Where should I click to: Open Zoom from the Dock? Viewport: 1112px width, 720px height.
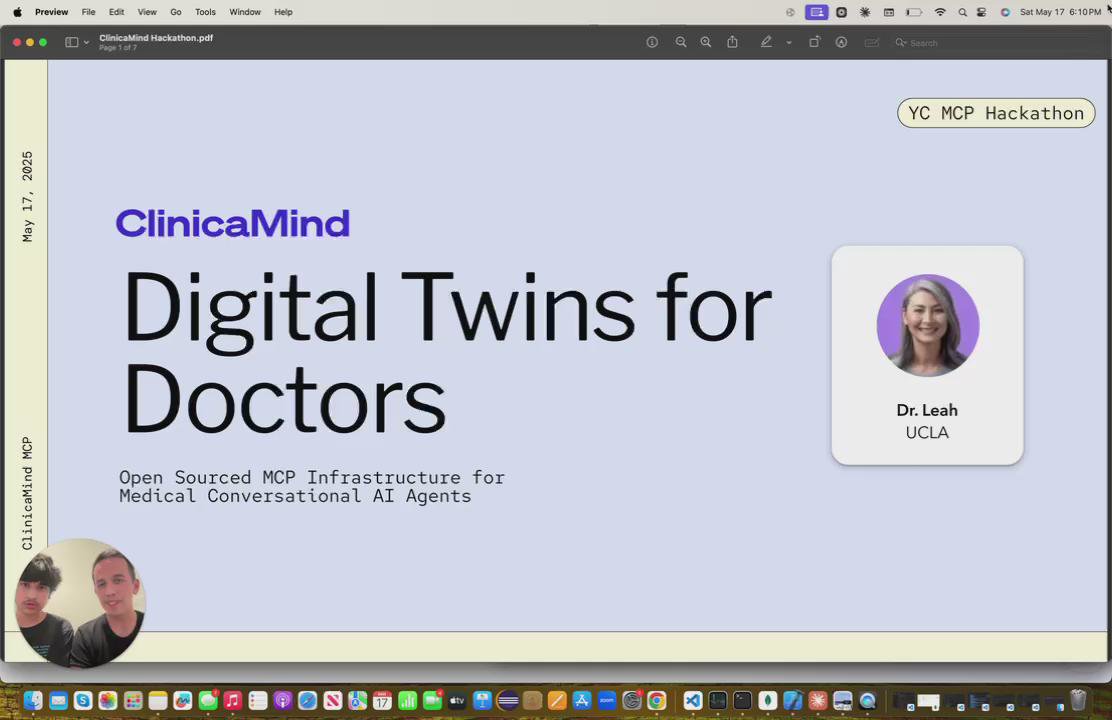[606, 701]
